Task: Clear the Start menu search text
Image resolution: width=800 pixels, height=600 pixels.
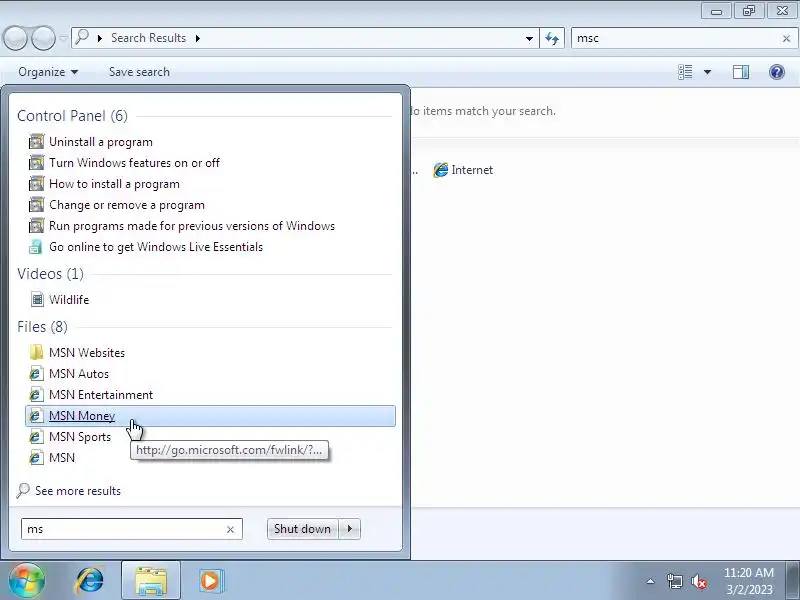Action: point(230,530)
